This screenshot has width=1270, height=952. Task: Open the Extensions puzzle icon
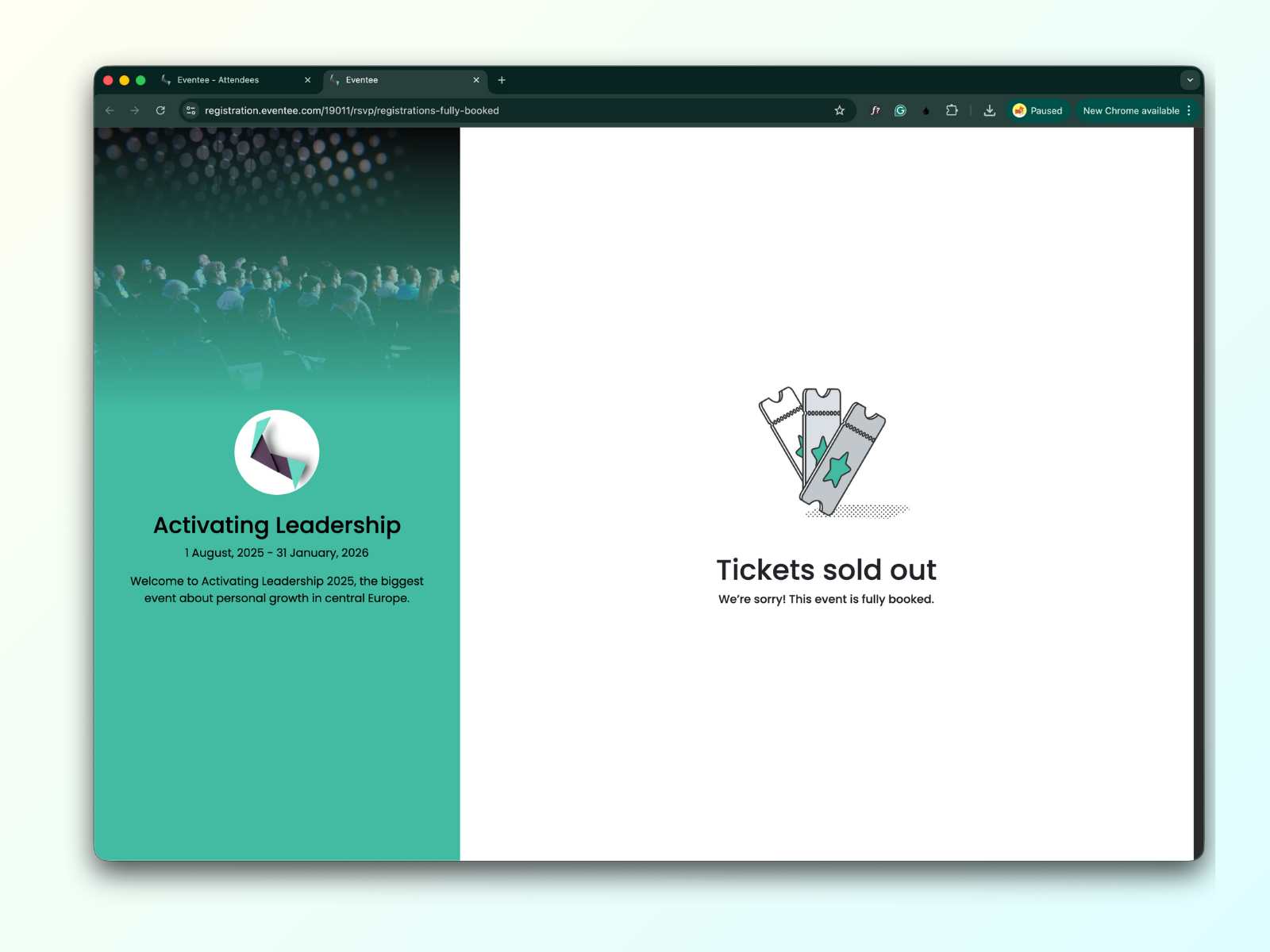pyautogui.click(x=952, y=110)
